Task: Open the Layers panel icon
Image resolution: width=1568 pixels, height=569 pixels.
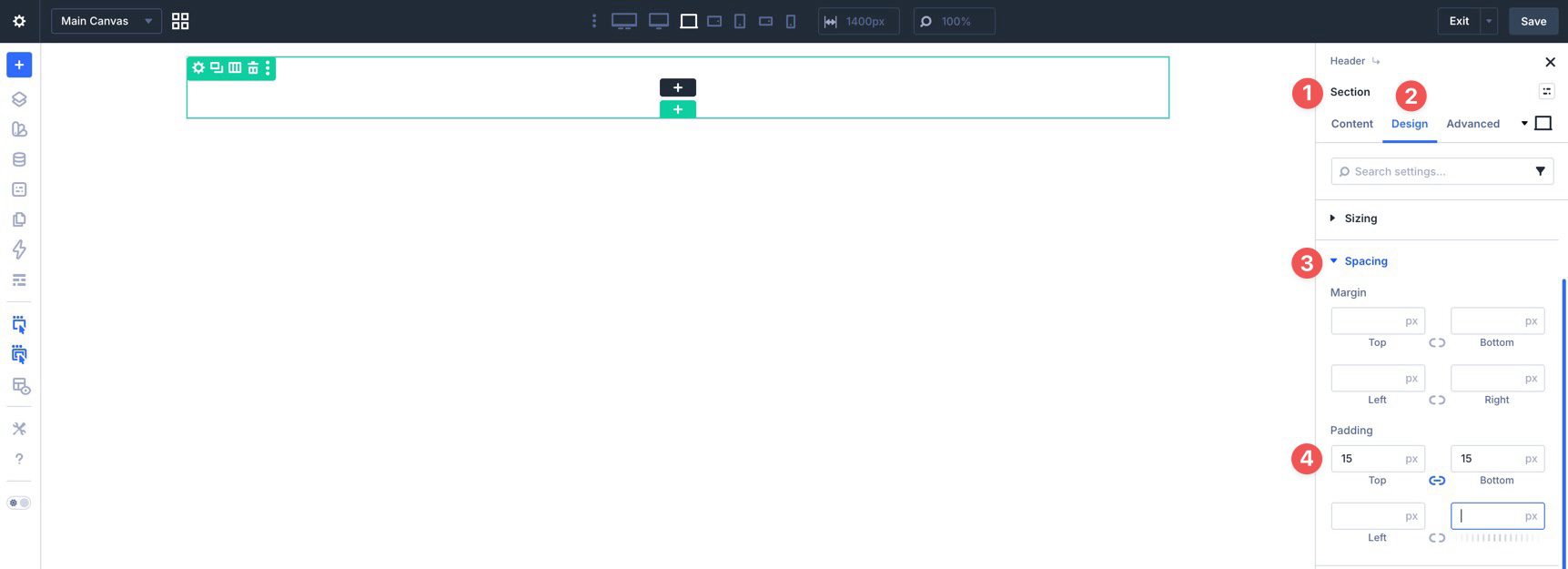Action: (x=19, y=99)
